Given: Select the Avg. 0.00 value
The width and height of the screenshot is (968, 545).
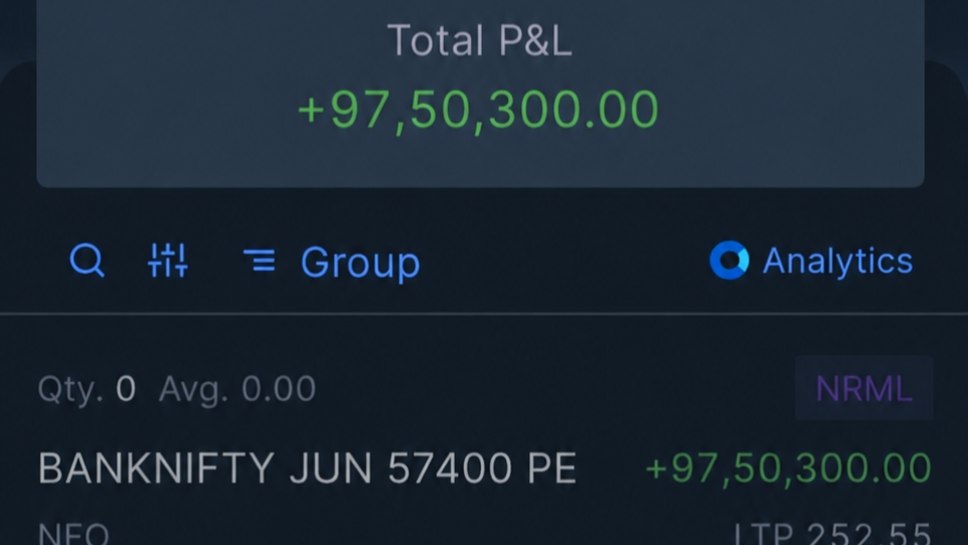Looking at the screenshot, I should [237, 389].
